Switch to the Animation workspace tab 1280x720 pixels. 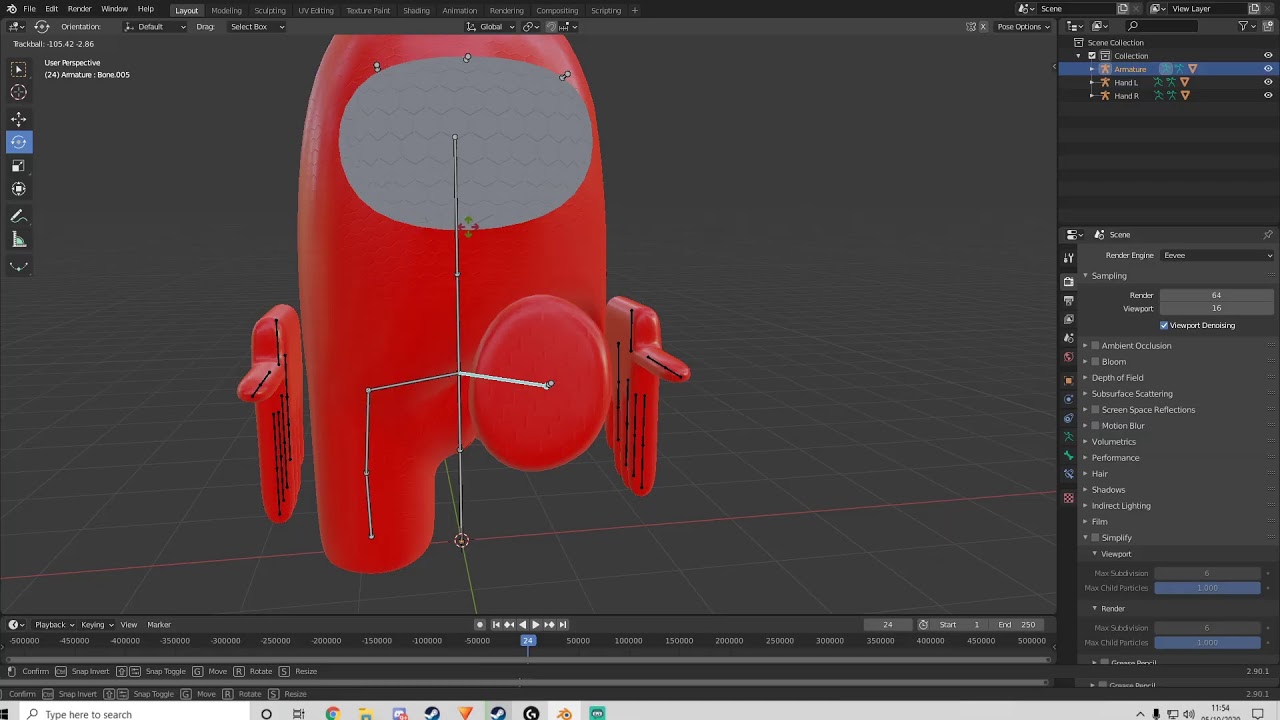tap(459, 10)
